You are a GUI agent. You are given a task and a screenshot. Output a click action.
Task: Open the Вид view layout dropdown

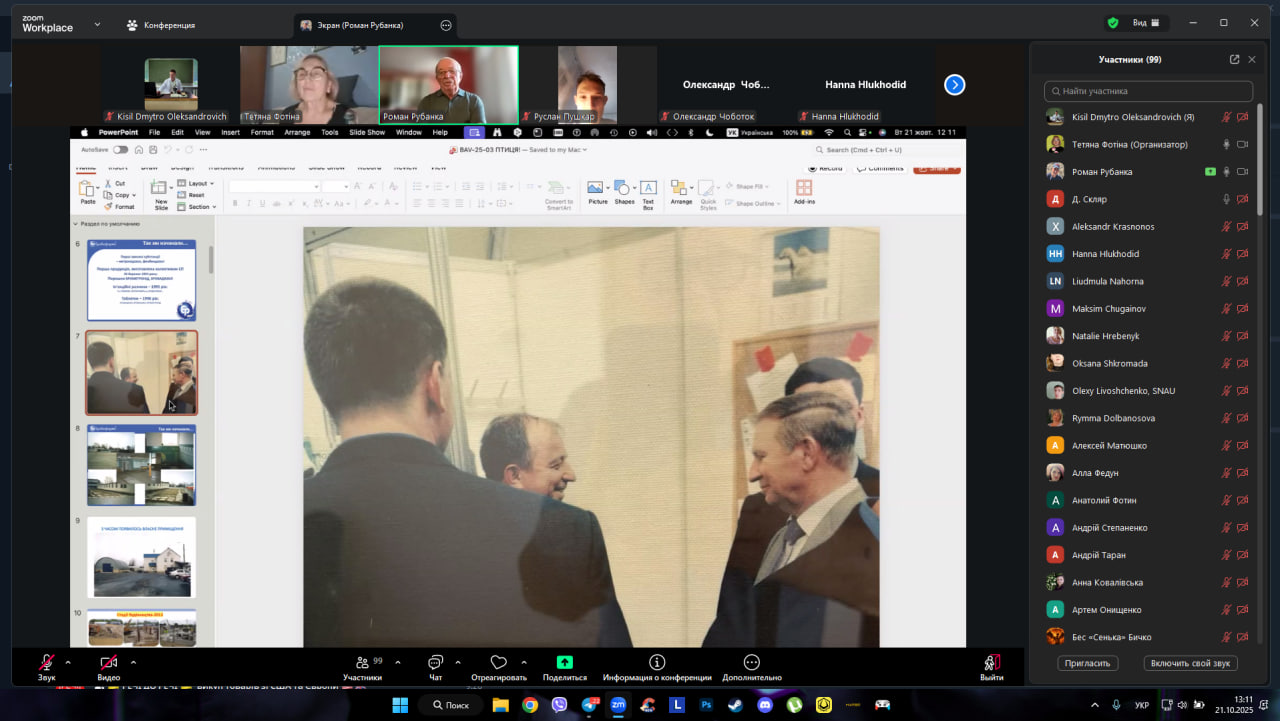(1146, 23)
